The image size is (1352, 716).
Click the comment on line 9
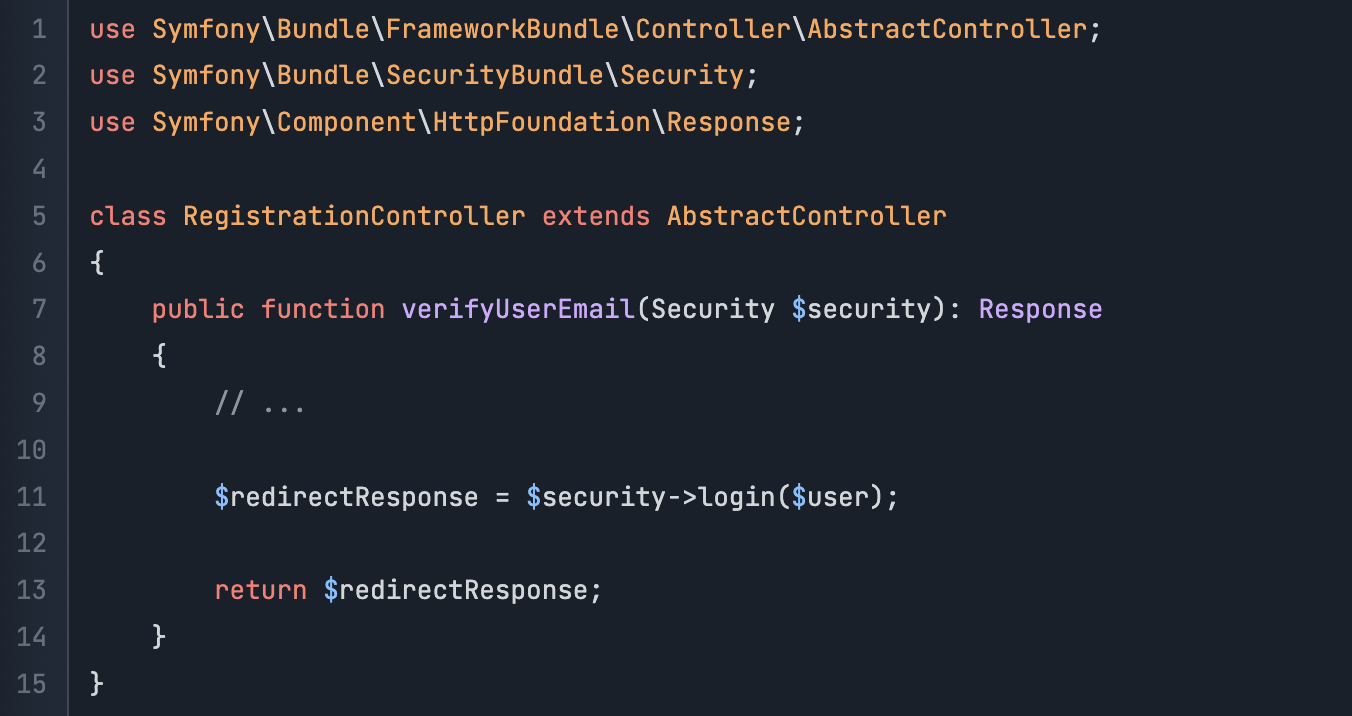click(x=260, y=403)
